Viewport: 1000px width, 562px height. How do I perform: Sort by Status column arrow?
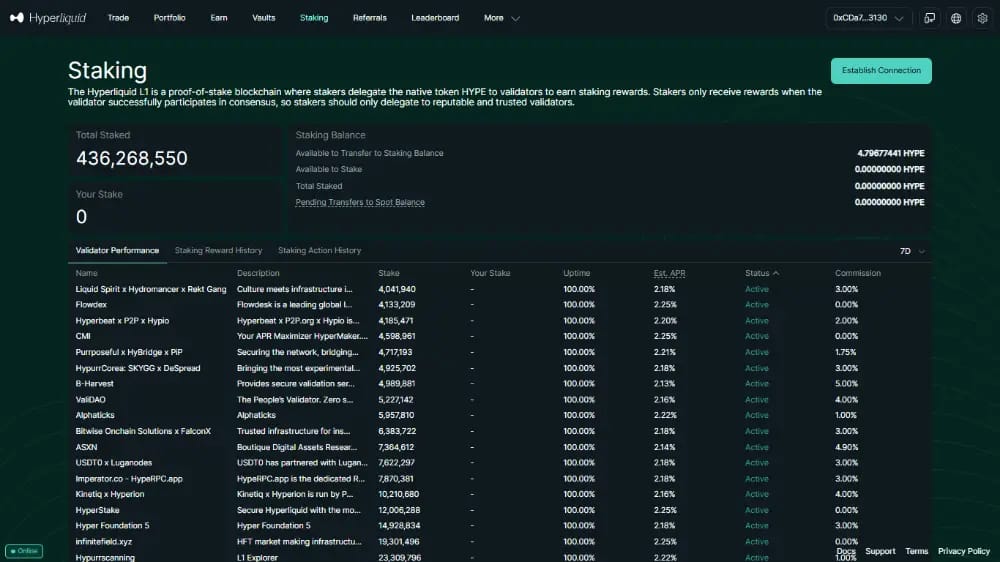click(x=776, y=273)
